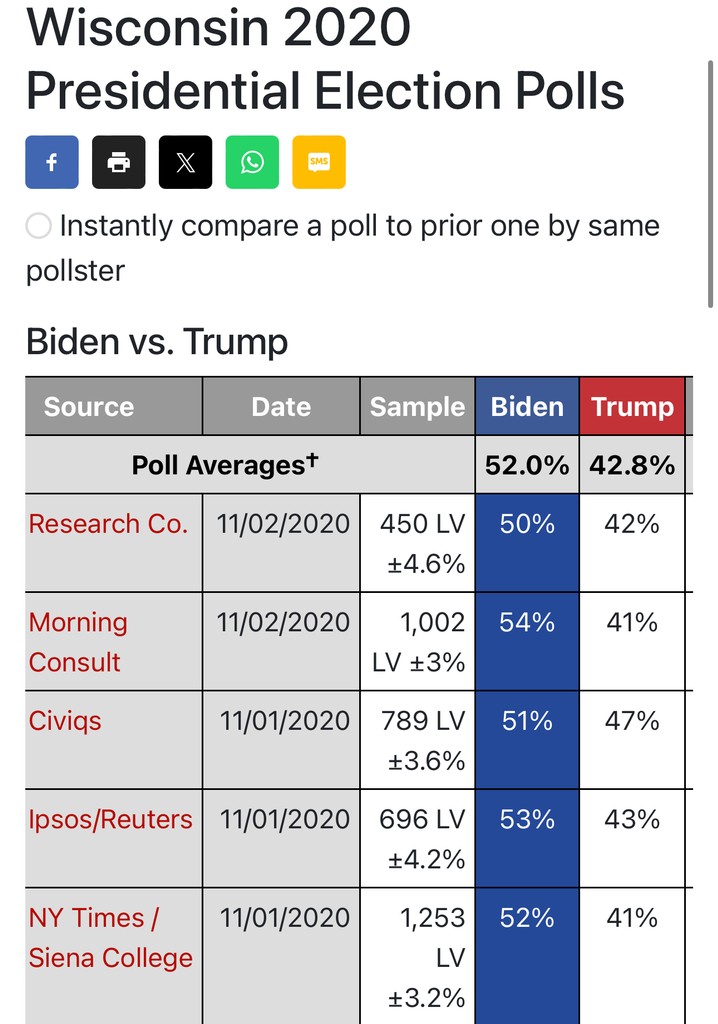Viewport: 718px width, 1024px height.
Task: Open Civiqs poll link
Action: (x=65, y=721)
